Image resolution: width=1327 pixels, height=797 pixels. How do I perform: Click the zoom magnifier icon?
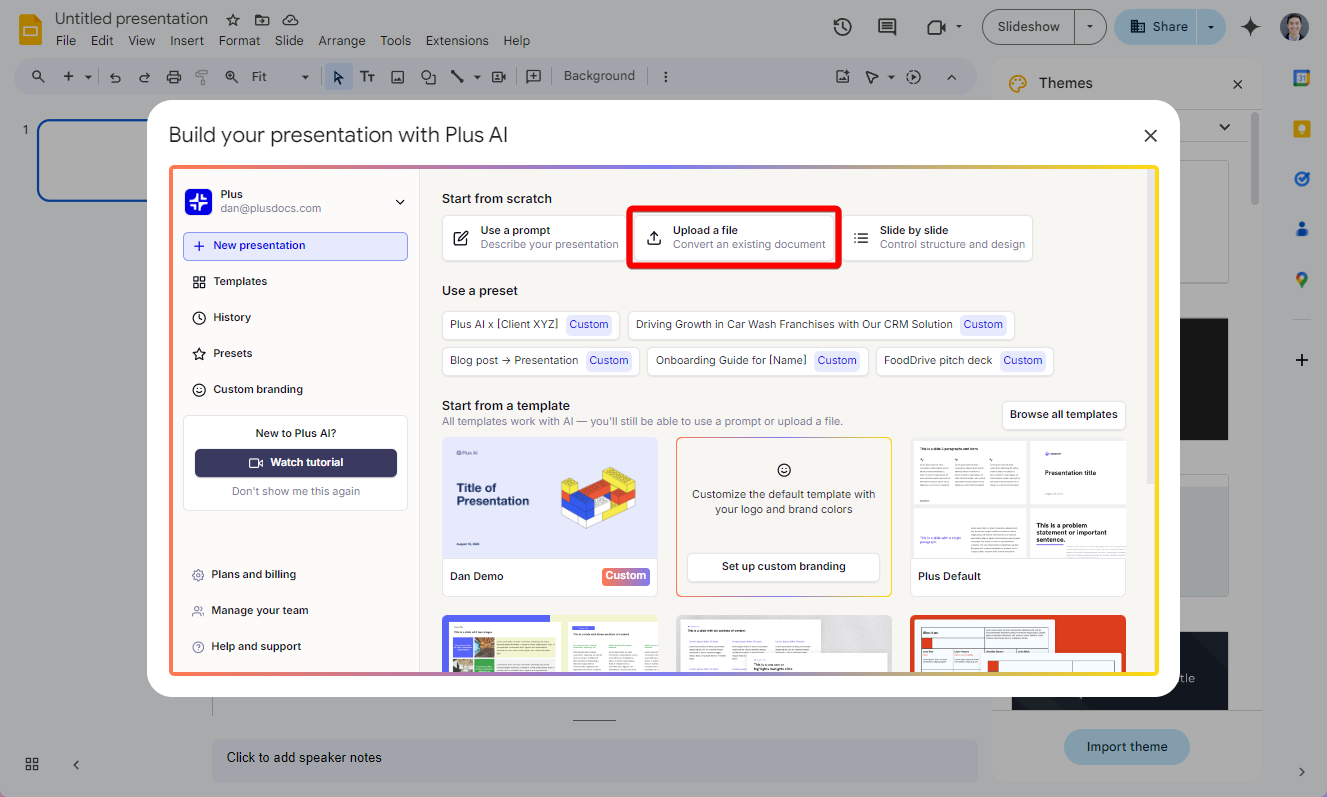(x=232, y=76)
